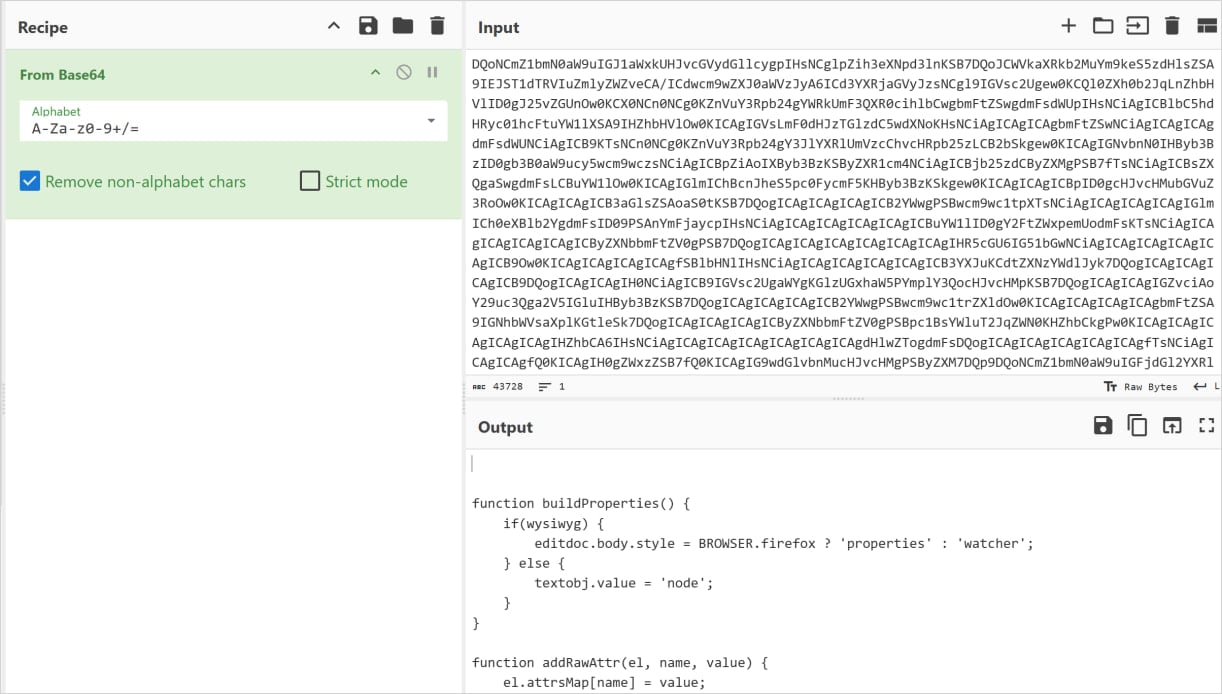Save the output to a file
The width and height of the screenshot is (1222, 694).
point(1102,425)
